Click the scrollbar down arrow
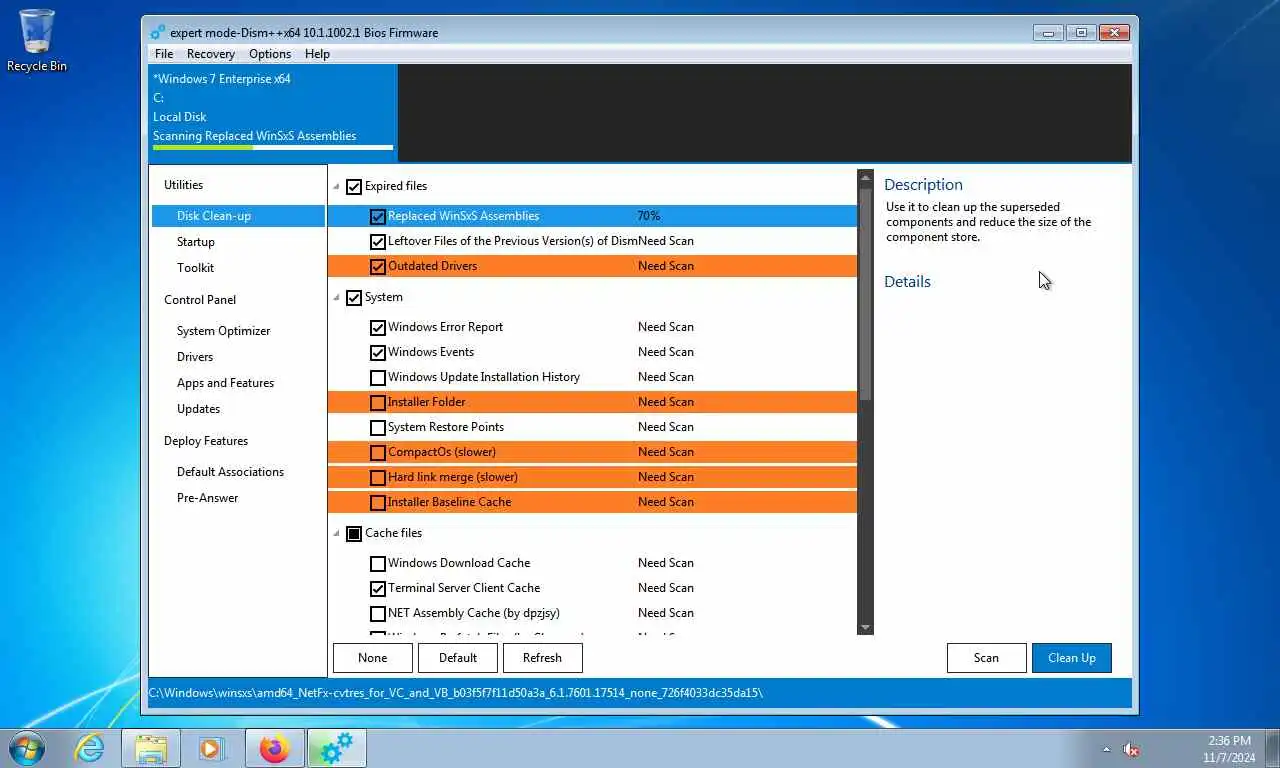1280x768 pixels. point(865,627)
